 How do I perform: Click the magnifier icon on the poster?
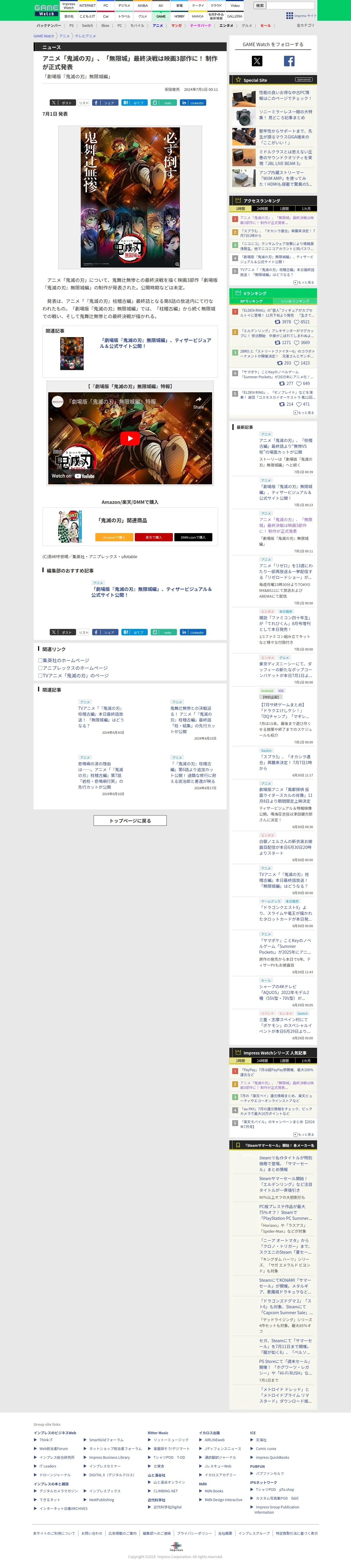coord(177,264)
